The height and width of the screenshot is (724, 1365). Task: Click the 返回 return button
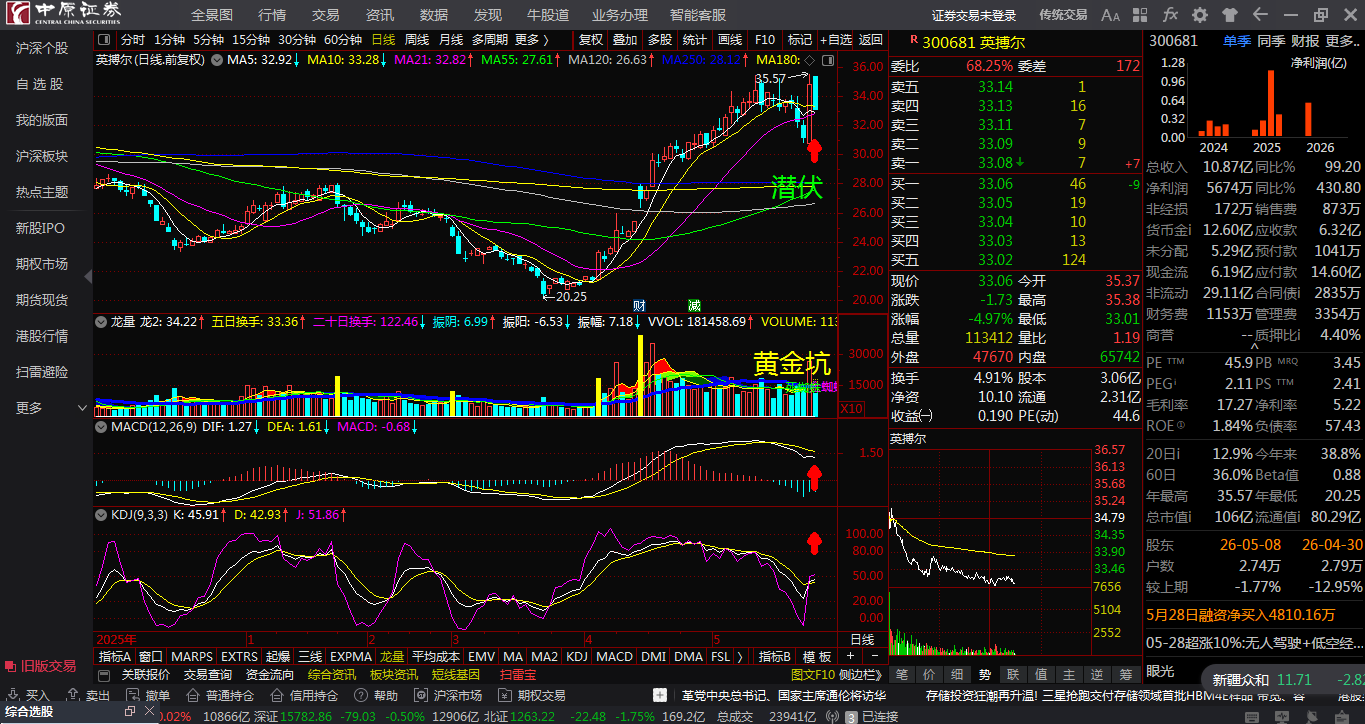click(872, 40)
